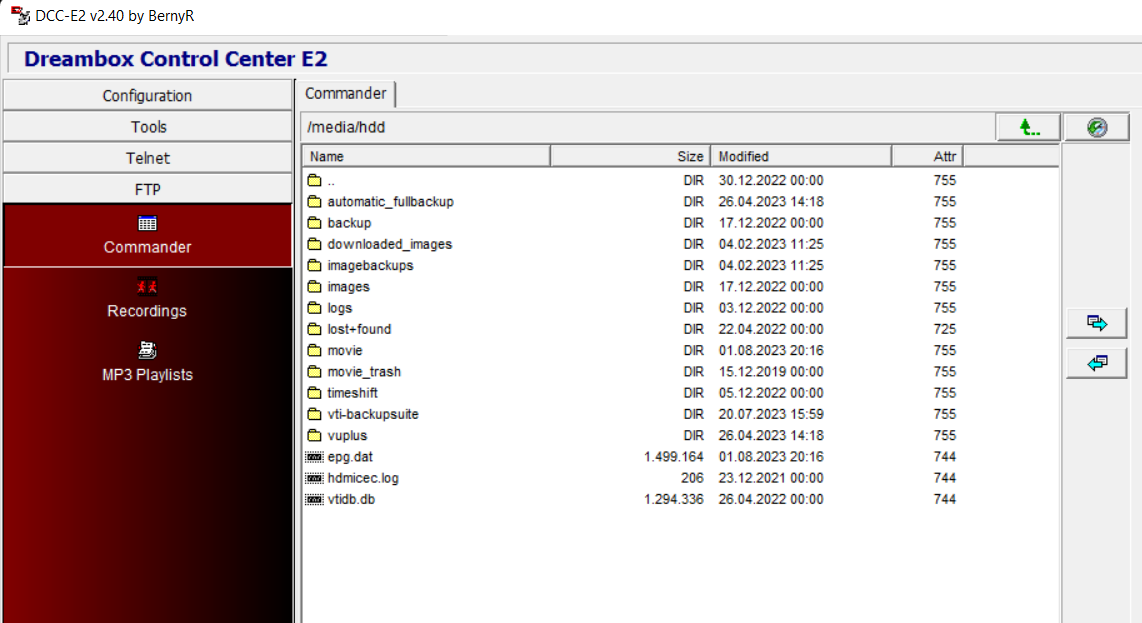Image resolution: width=1142 pixels, height=623 pixels.
Task: Select hdmicec.log size 206
Action: pos(692,478)
